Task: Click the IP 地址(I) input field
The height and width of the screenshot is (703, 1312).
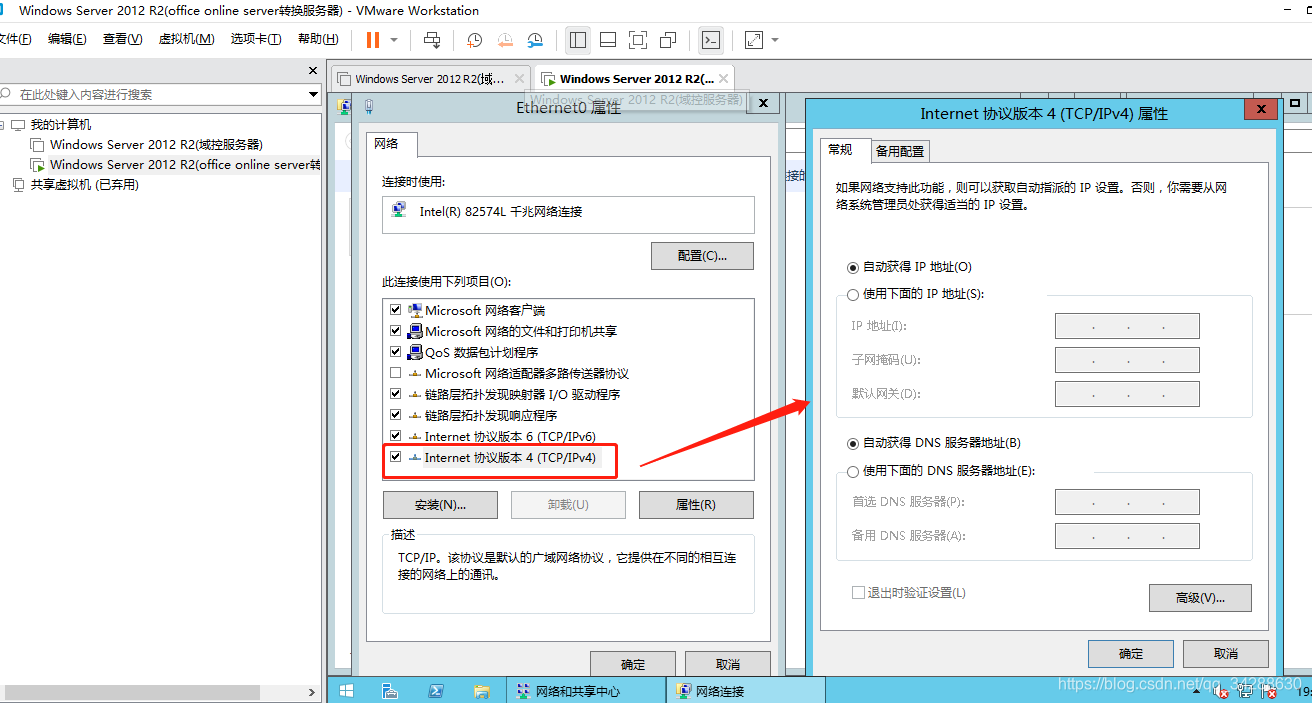Action: point(1127,326)
